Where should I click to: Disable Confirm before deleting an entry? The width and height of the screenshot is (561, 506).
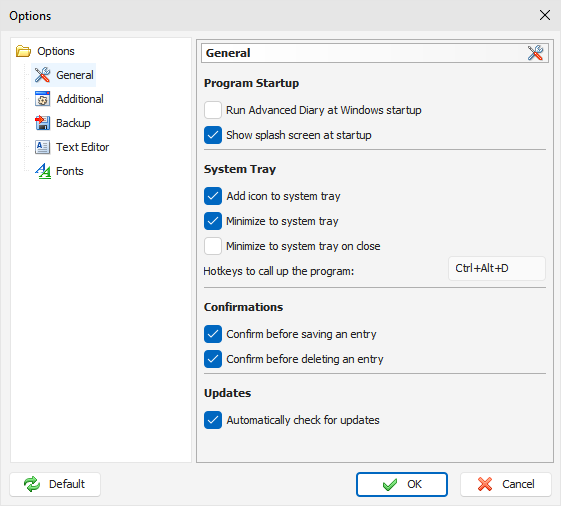[213, 359]
